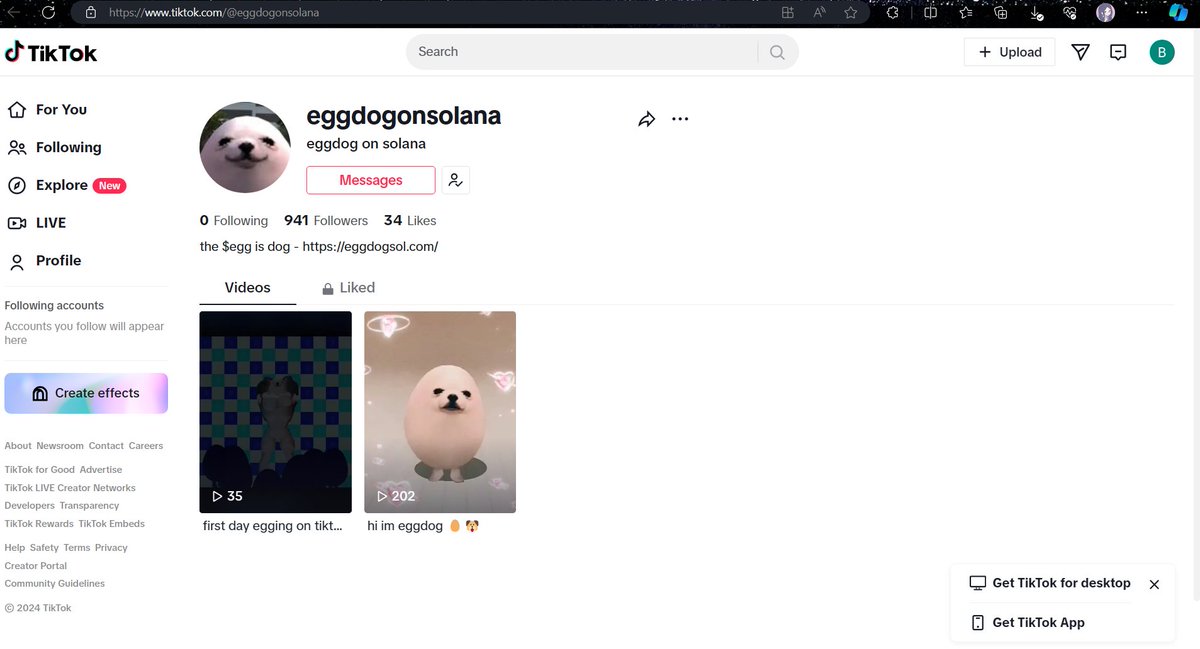This screenshot has height=649, width=1200.
Task: Click the site lock icon in address bar
Action: 90,13
